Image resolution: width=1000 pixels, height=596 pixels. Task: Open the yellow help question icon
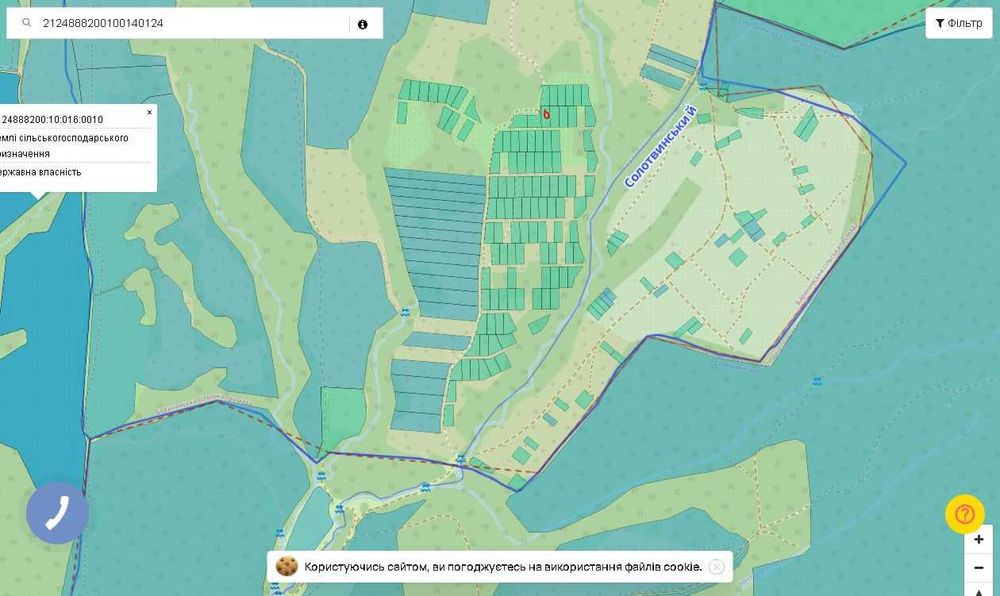(964, 514)
